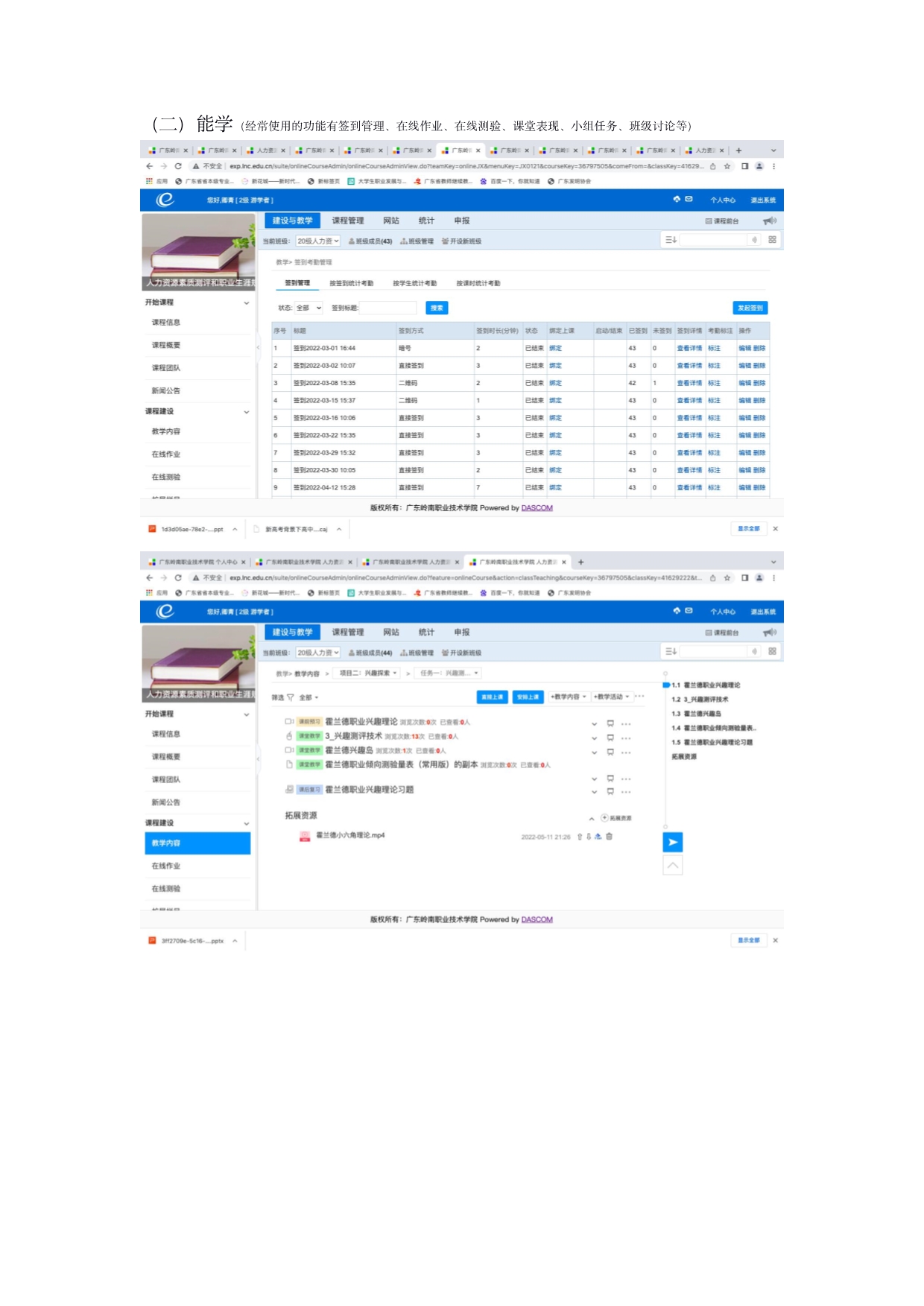Open 项目二：兴趣探索 breadcrumb dropdown
Viewport: 924px width, 1306px height.
coord(368,673)
